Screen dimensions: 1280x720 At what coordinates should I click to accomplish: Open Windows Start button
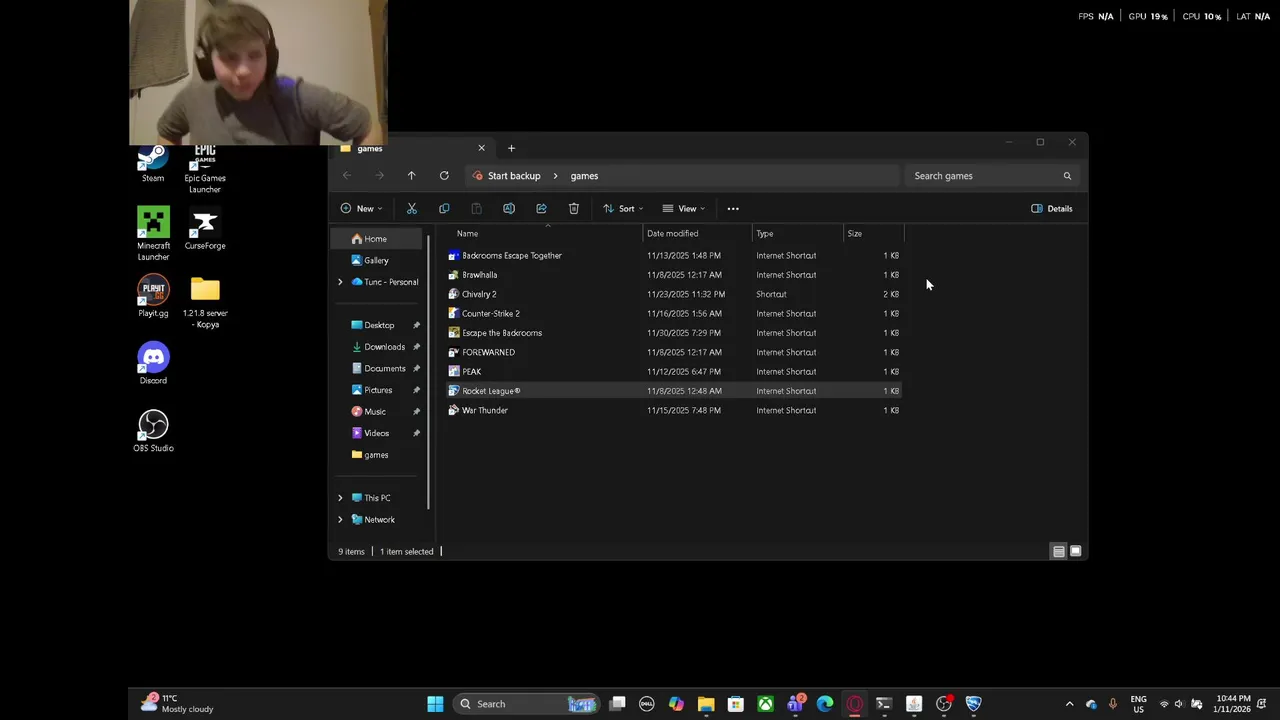click(435, 704)
